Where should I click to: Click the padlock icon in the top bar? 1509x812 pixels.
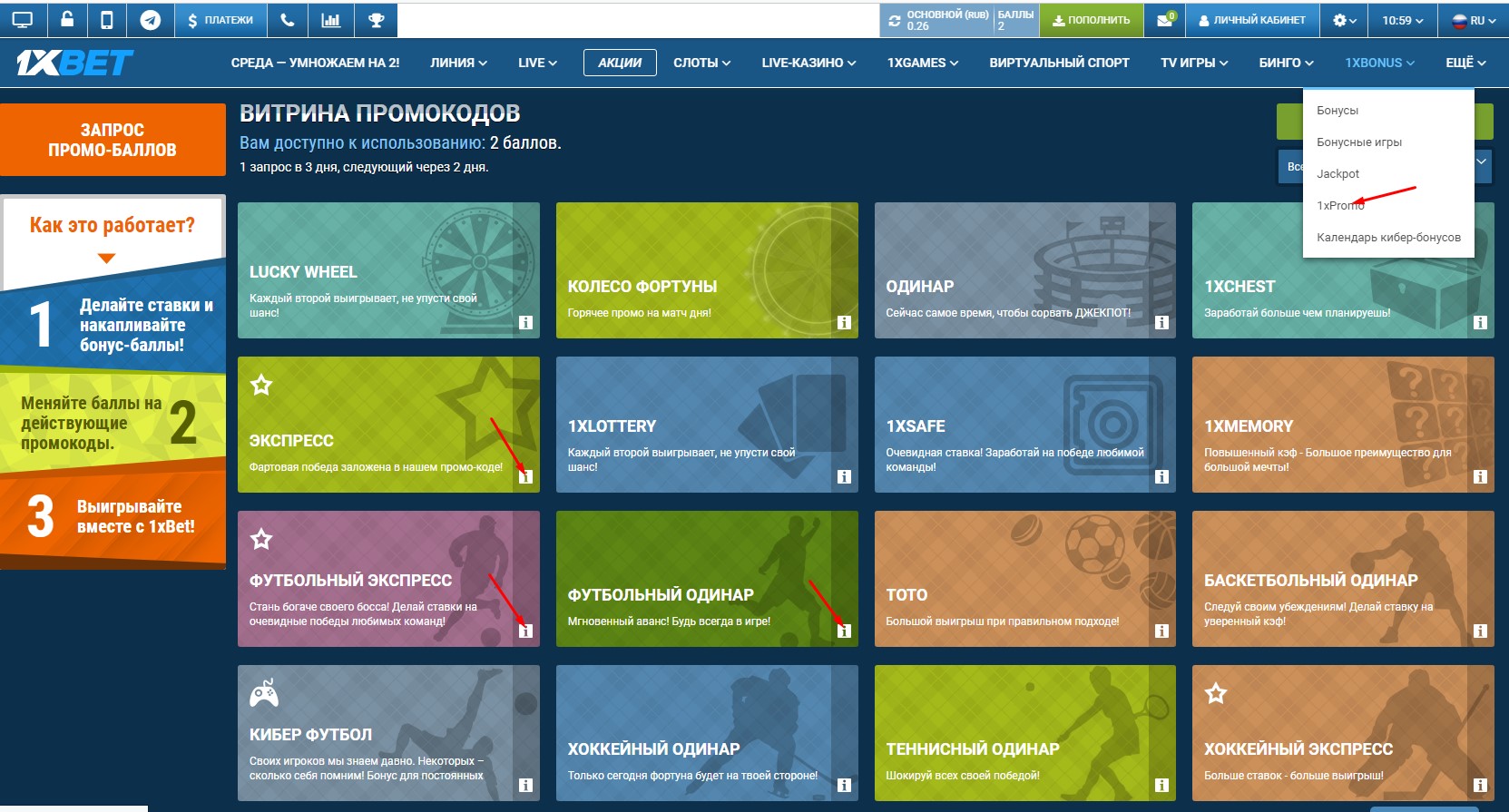pyautogui.click(x=68, y=19)
